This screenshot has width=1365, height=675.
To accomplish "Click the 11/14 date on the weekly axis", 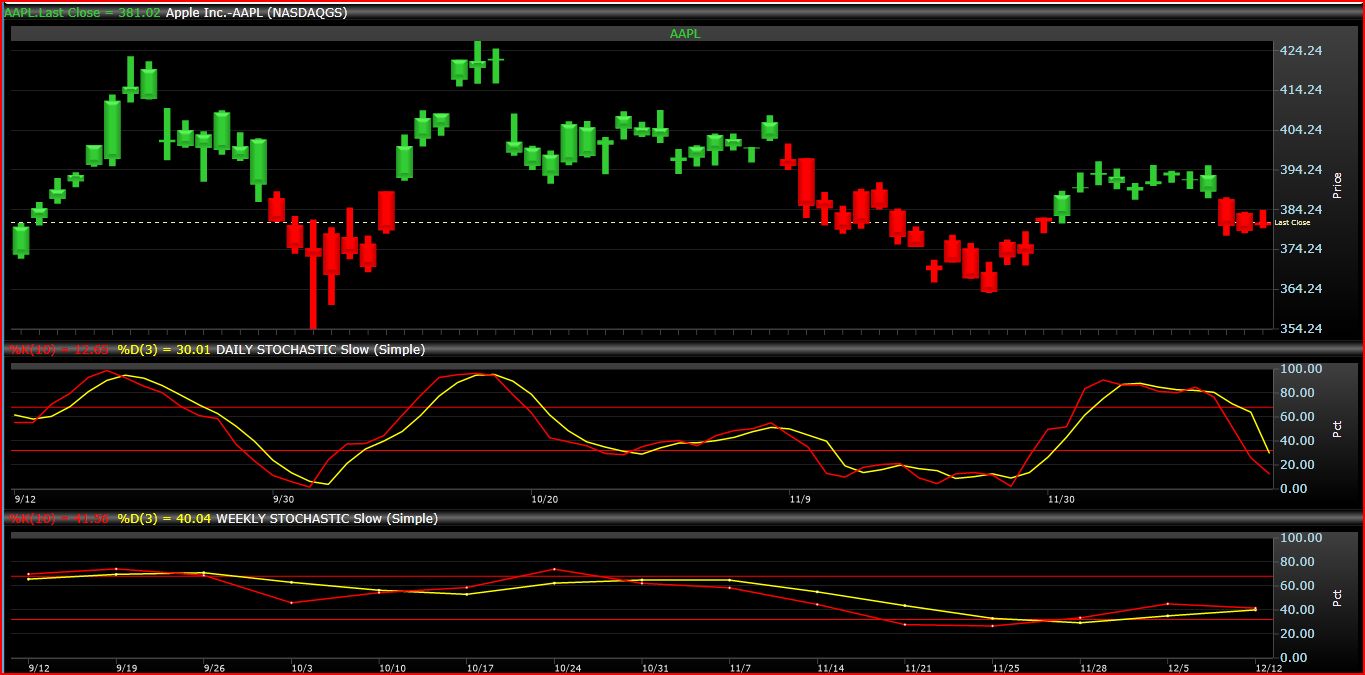I will (831, 667).
